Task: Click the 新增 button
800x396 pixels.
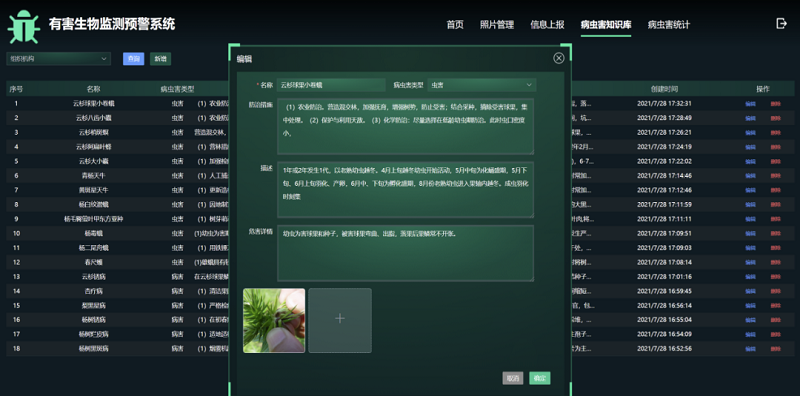Action: pyautogui.click(x=160, y=59)
